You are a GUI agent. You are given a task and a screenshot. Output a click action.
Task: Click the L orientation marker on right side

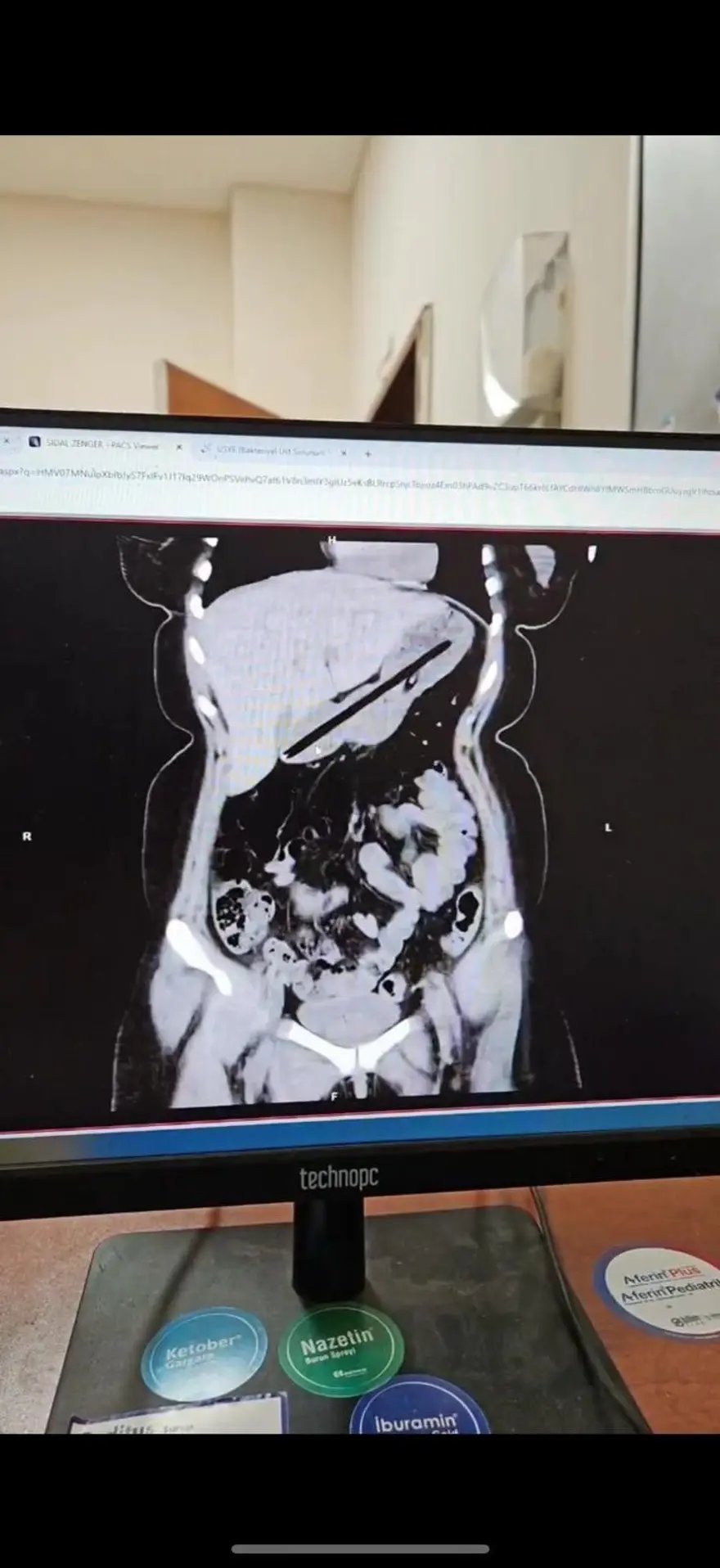tap(608, 828)
